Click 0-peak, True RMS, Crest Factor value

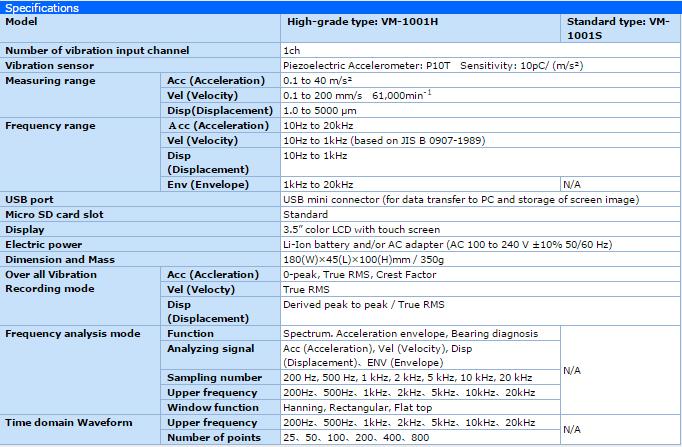click(x=360, y=274)
